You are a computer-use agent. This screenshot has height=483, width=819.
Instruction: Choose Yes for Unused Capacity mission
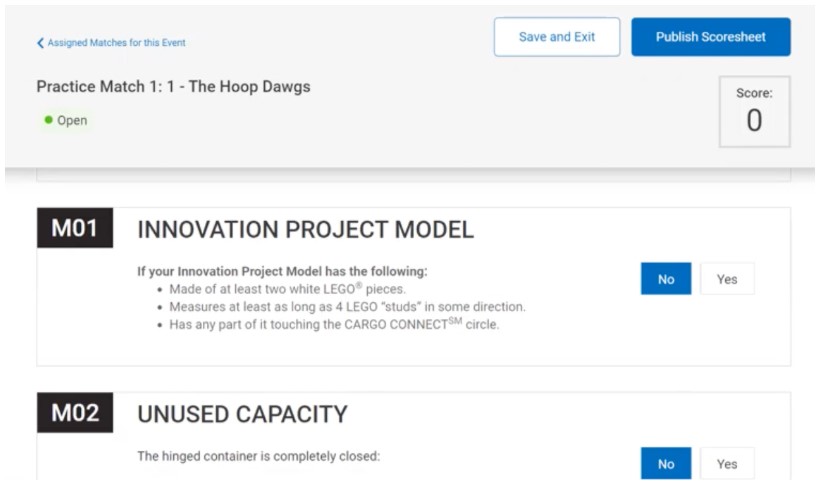[727, 464]
